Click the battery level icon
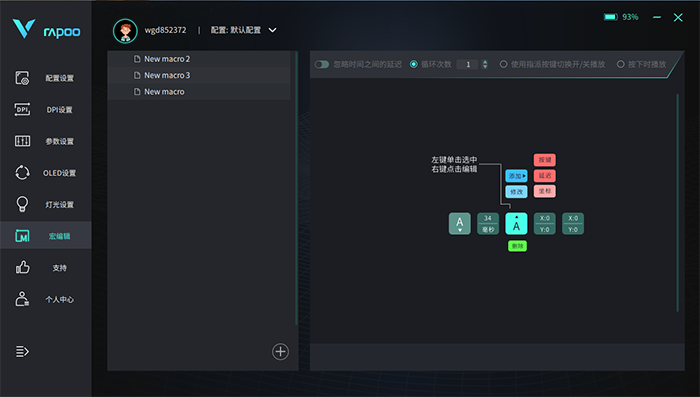The image size is (700, 397). click(x=611, y=17)
